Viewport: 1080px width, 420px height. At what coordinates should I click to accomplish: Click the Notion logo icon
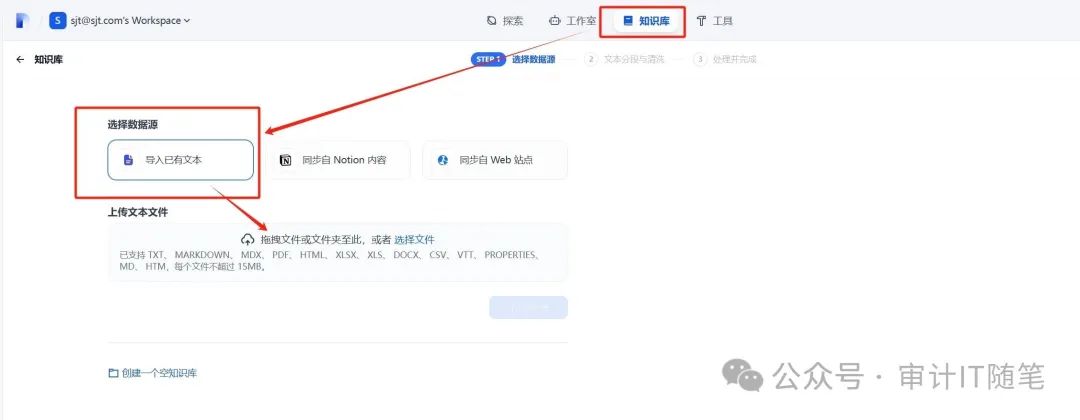(286, 160)
